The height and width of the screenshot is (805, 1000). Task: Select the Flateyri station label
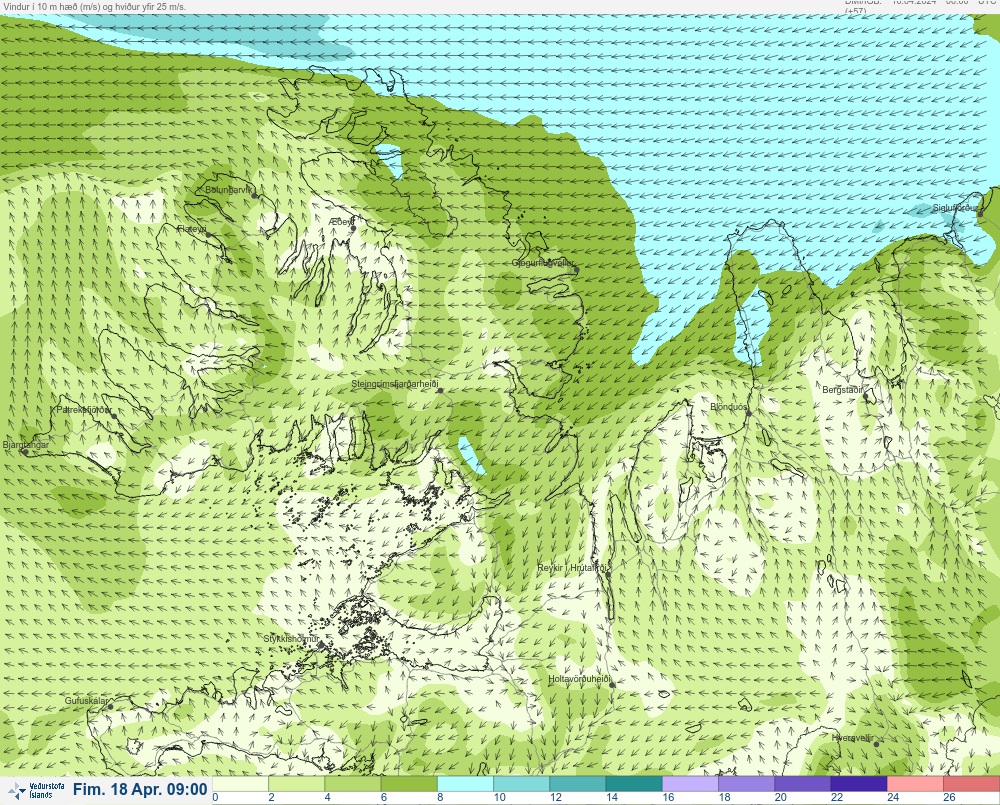[x=191, y=228]
